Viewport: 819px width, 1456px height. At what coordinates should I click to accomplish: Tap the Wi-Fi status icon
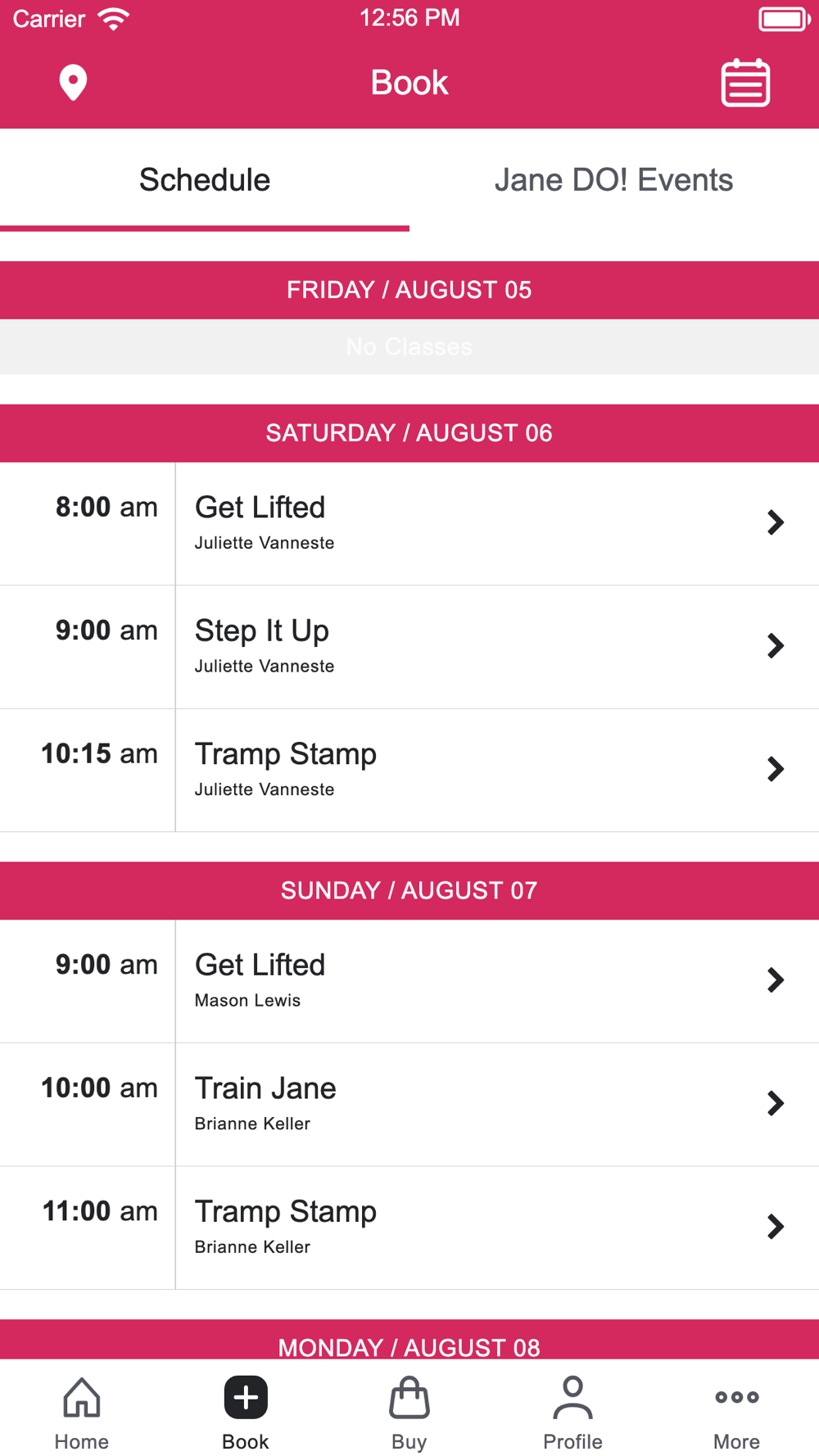(x=113, y=19)
